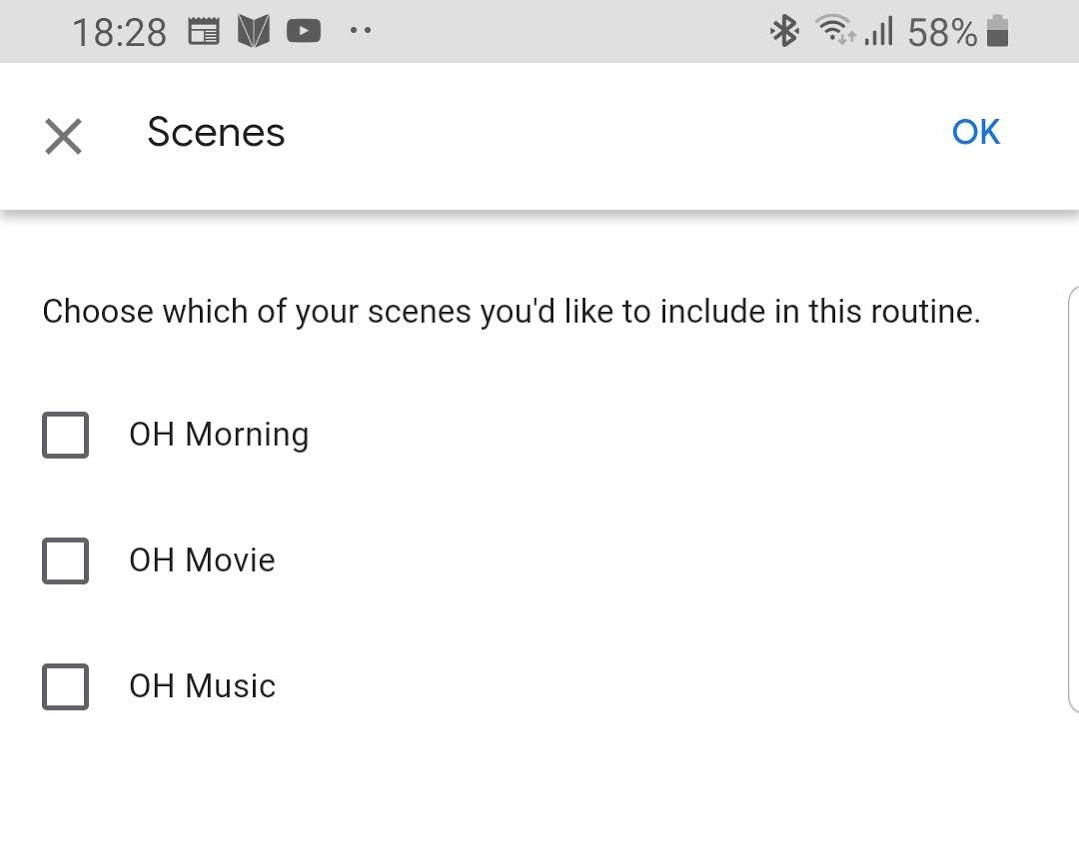Tap the cellular signal strength icon

click(878, 33)
